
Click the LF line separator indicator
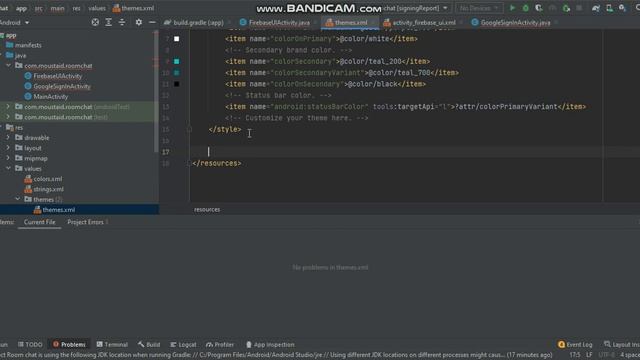(x=589, y=355)
